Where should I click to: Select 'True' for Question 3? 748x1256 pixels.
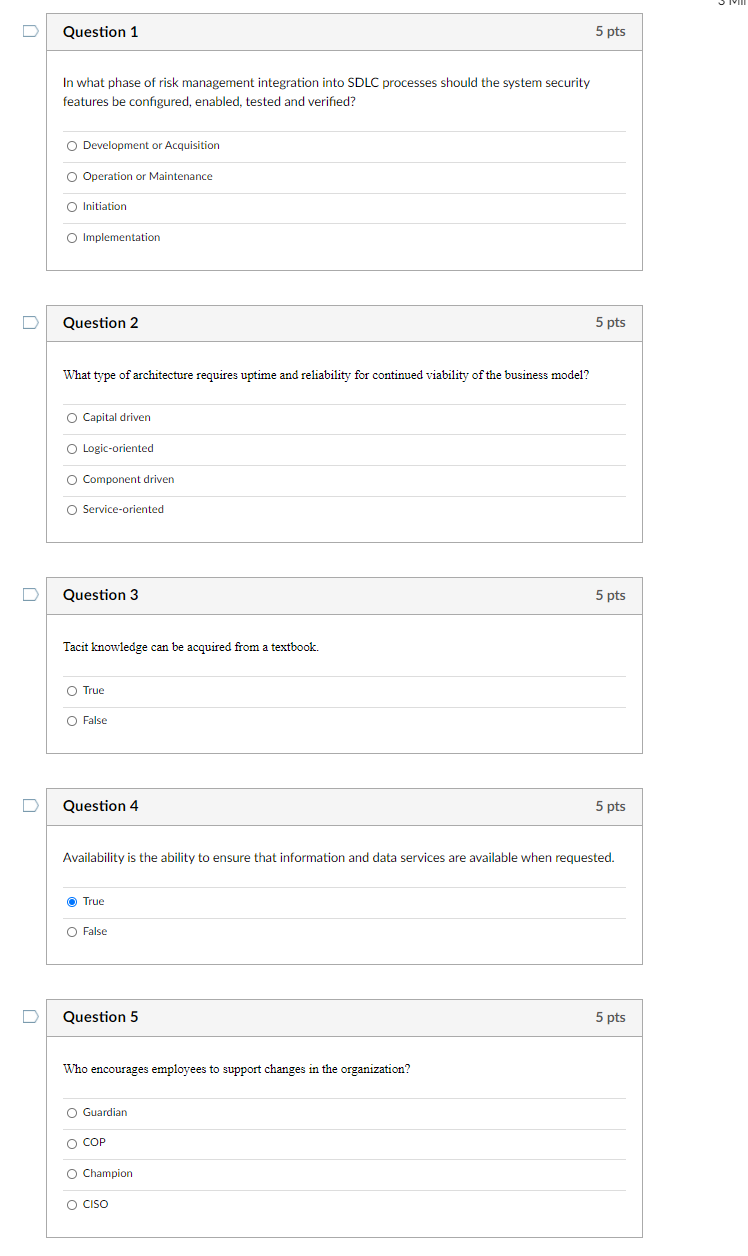click(x=71, y=691)
